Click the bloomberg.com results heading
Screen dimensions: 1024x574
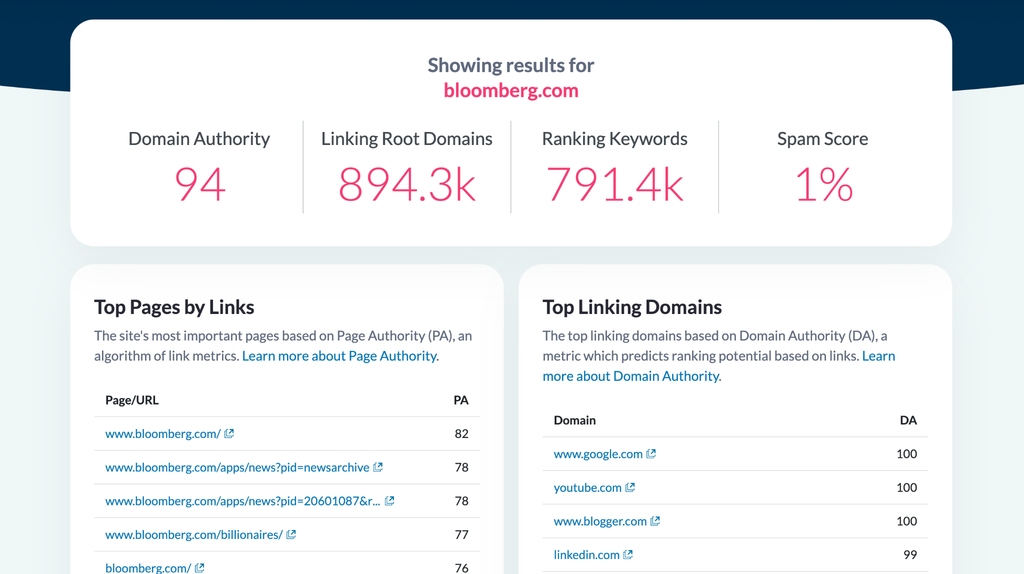pos(511,90)
